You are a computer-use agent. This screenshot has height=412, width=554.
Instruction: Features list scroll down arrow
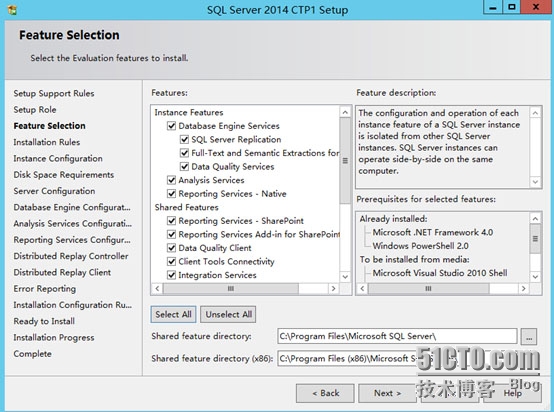pos(345,276)
